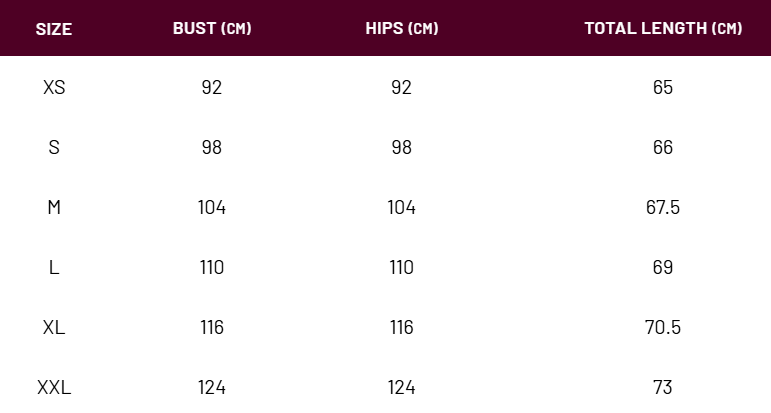Click the total length value 70.5
This screenshot has height=413, width=771.
point(663,327)
